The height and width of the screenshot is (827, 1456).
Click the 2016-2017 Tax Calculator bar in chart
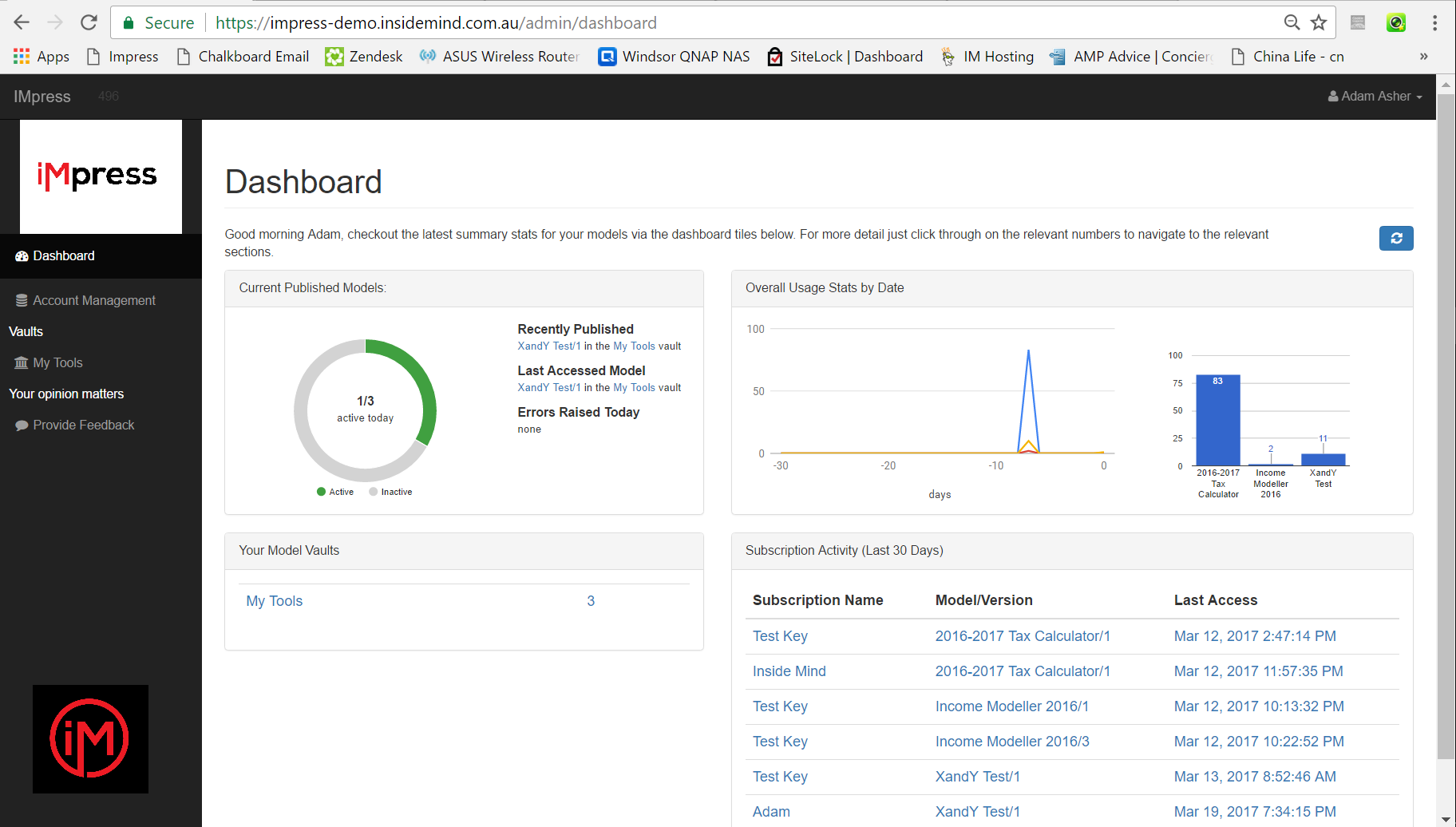pos(1217,421)
